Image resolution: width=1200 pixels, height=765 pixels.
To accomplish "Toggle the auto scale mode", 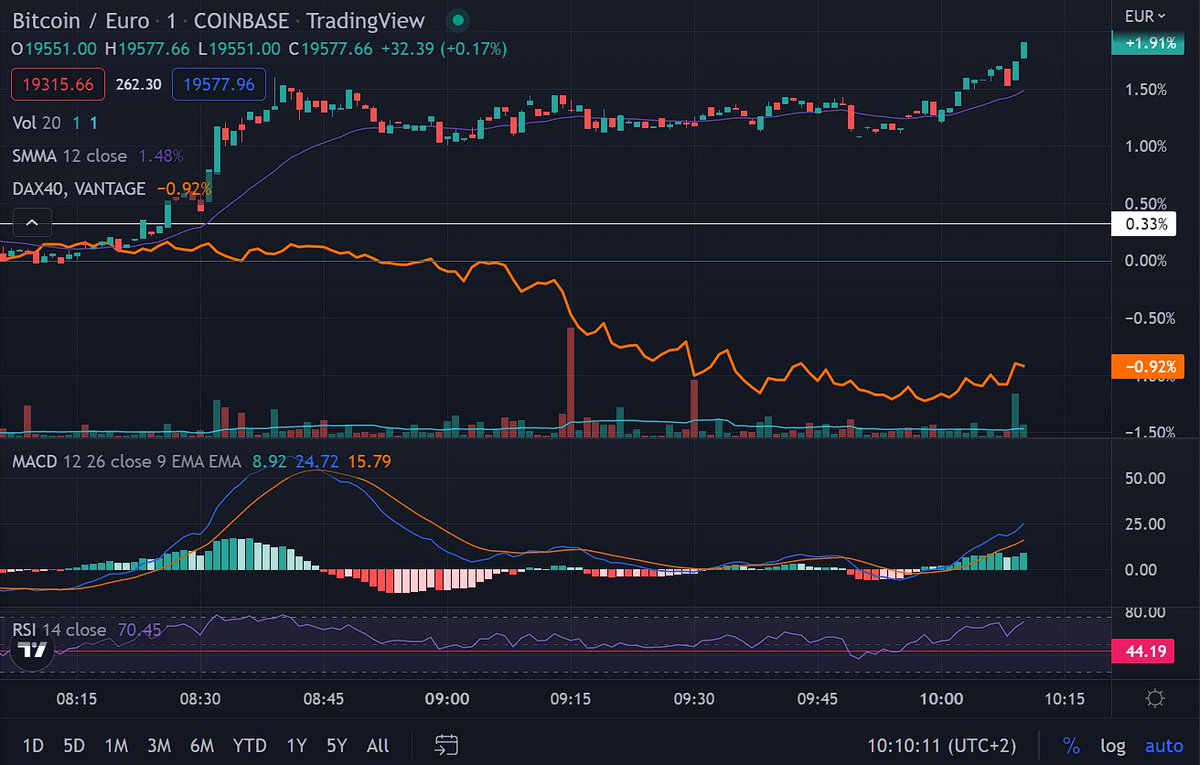I will [x=1163, y=745].
